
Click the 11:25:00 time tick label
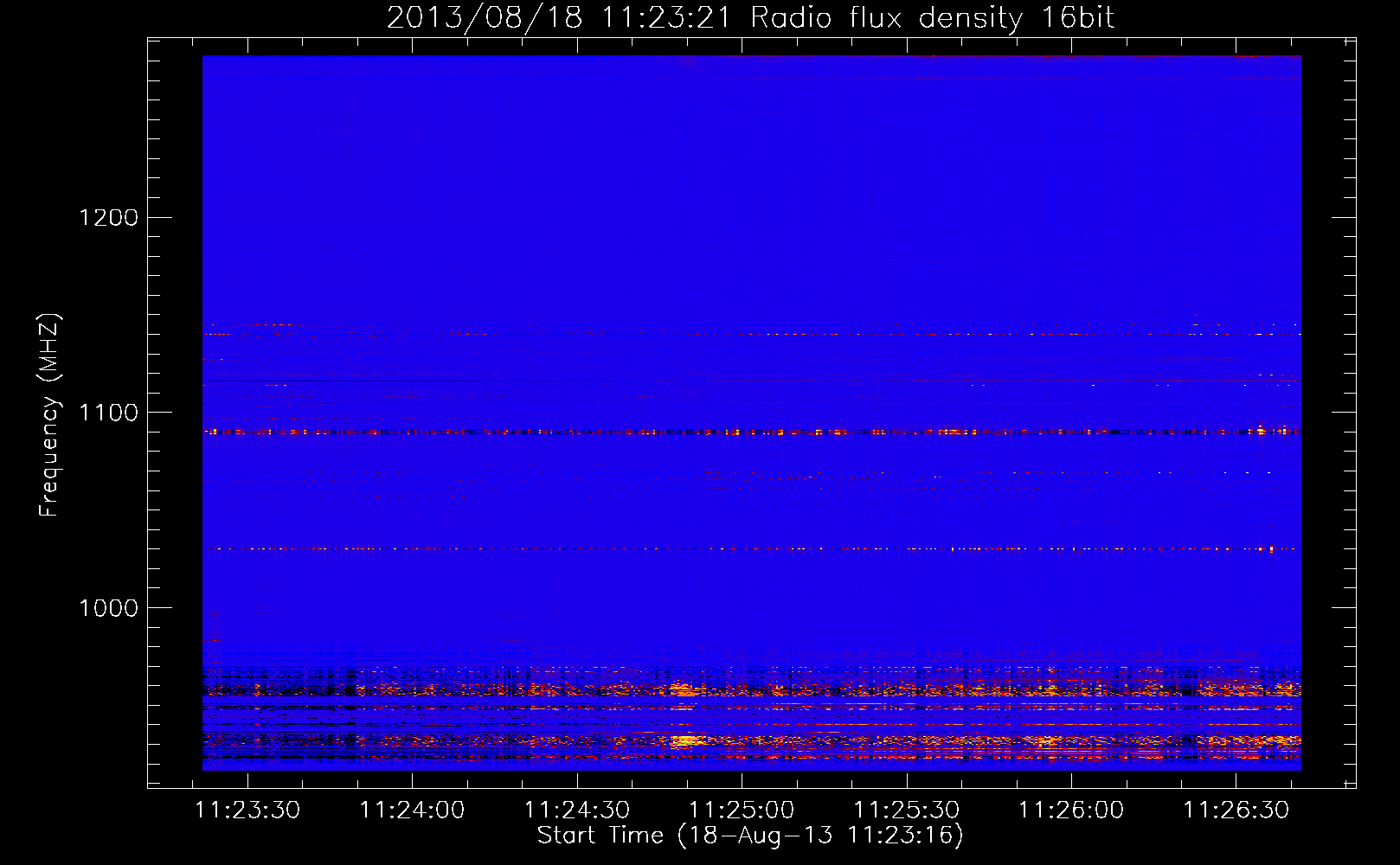pyautogui.click(x=742, y=810)
